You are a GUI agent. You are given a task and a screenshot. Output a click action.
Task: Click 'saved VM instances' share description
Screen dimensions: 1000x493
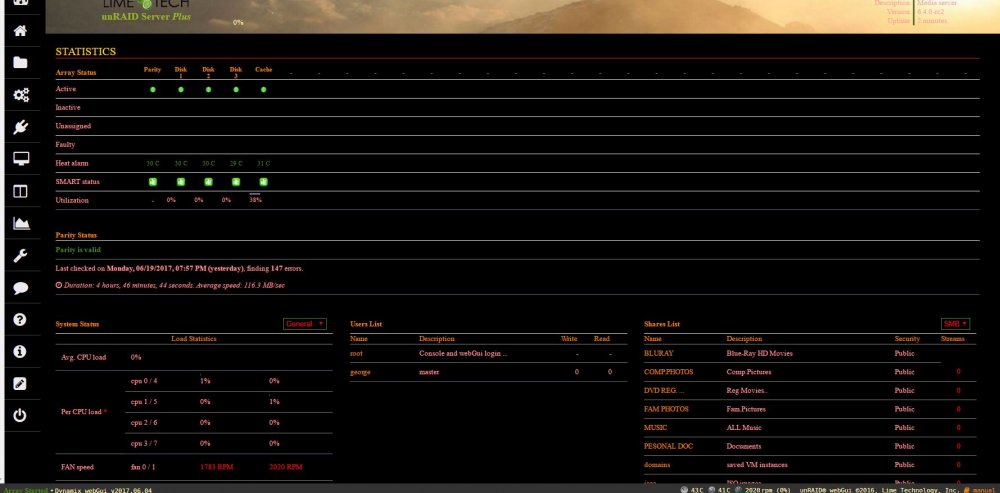click(x=758, y=465)
